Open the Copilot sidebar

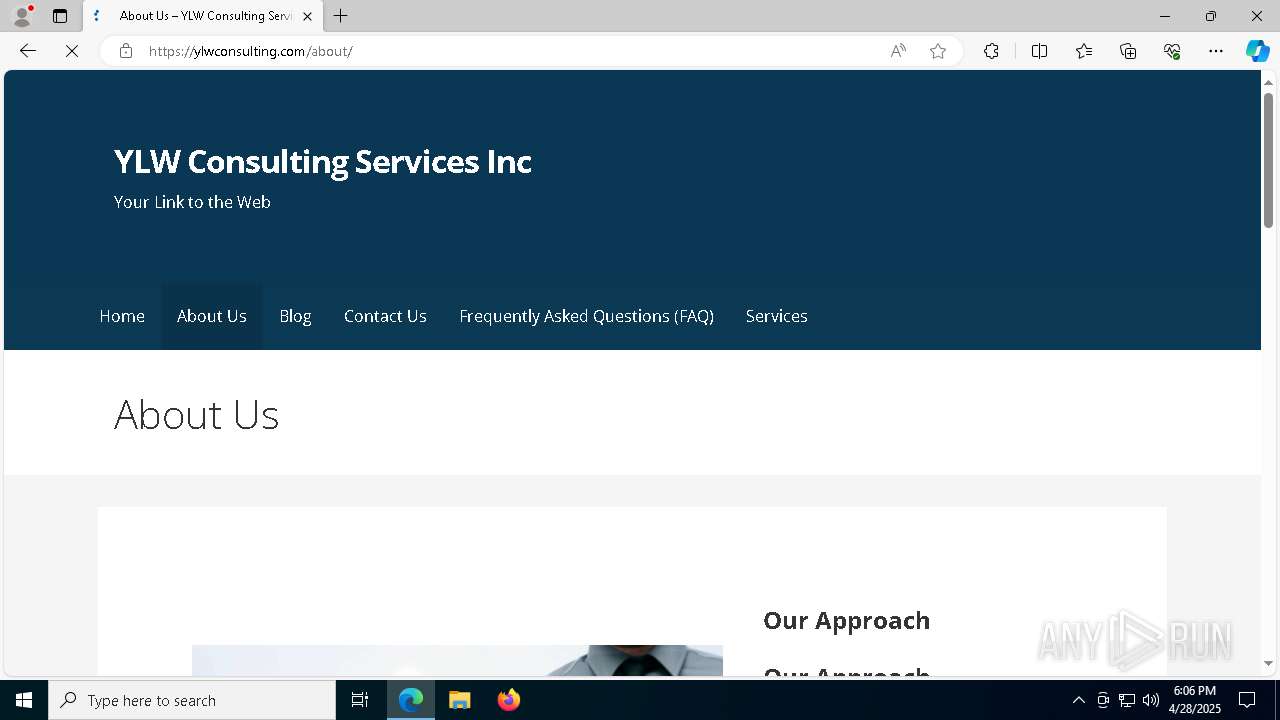pos(1257,51)
